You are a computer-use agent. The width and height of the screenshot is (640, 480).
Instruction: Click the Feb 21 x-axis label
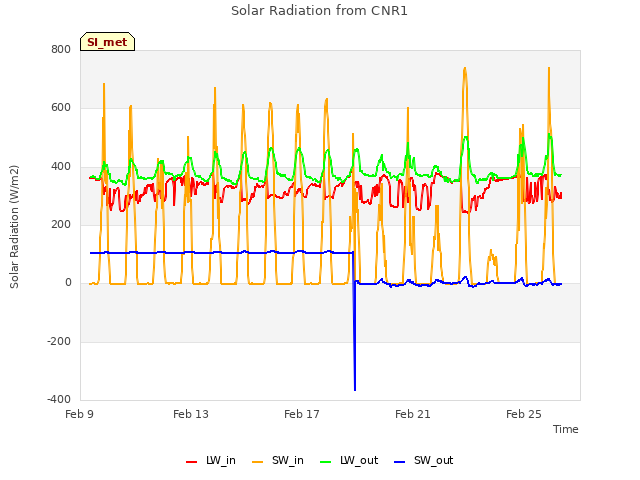coord(413,414)
